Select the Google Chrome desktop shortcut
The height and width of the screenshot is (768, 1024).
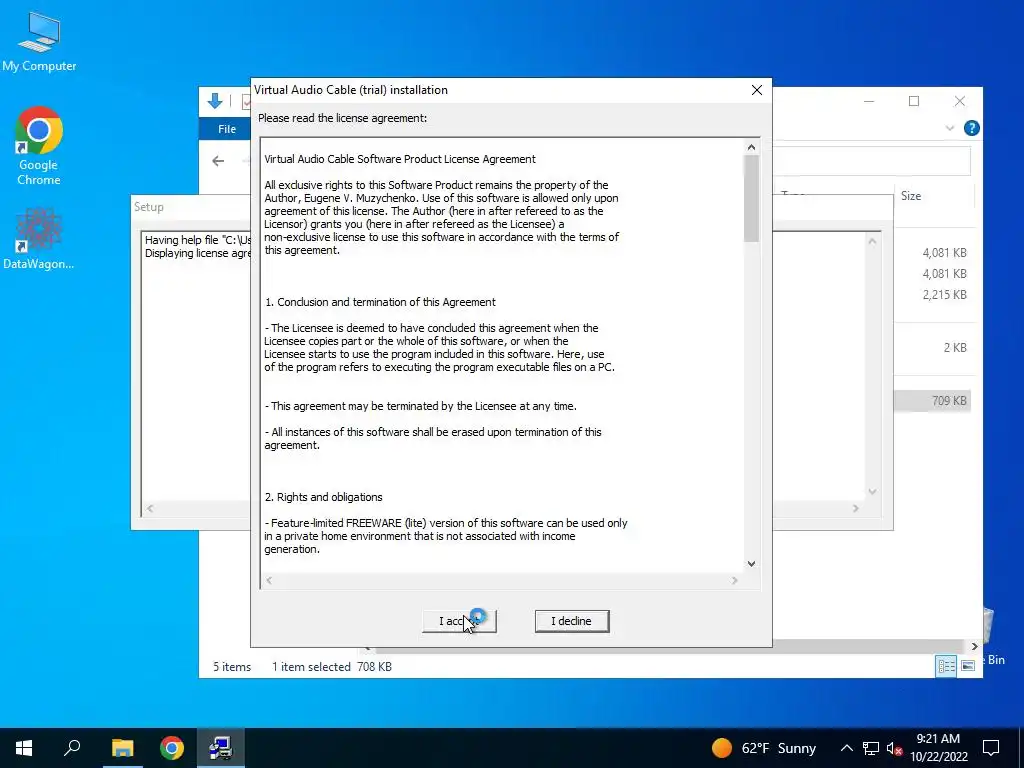39,146
